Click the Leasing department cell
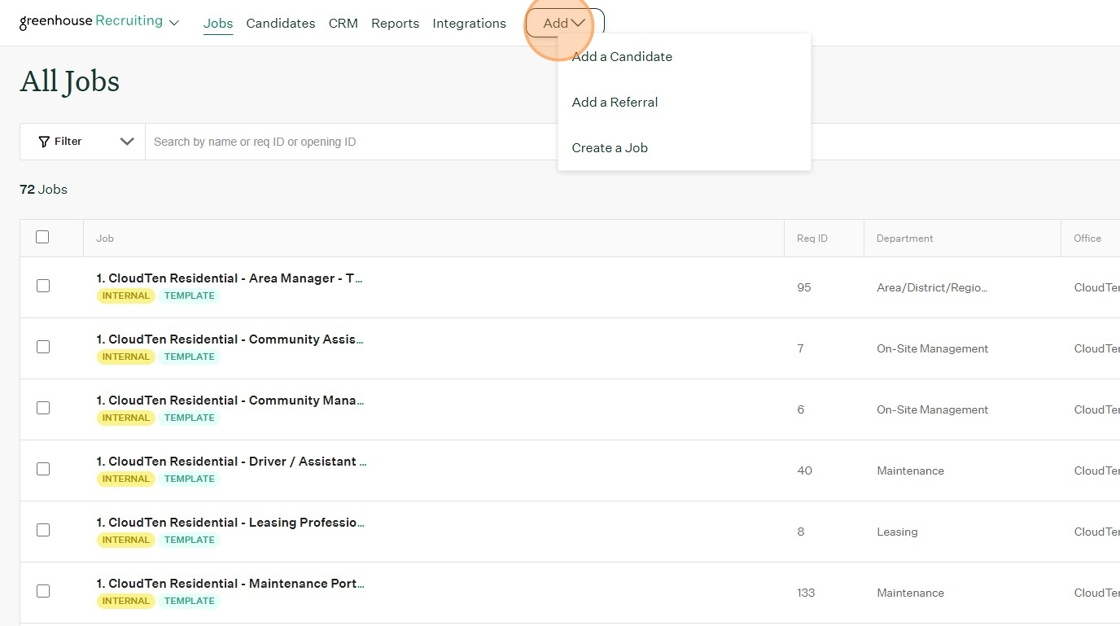 click(897, 532)
